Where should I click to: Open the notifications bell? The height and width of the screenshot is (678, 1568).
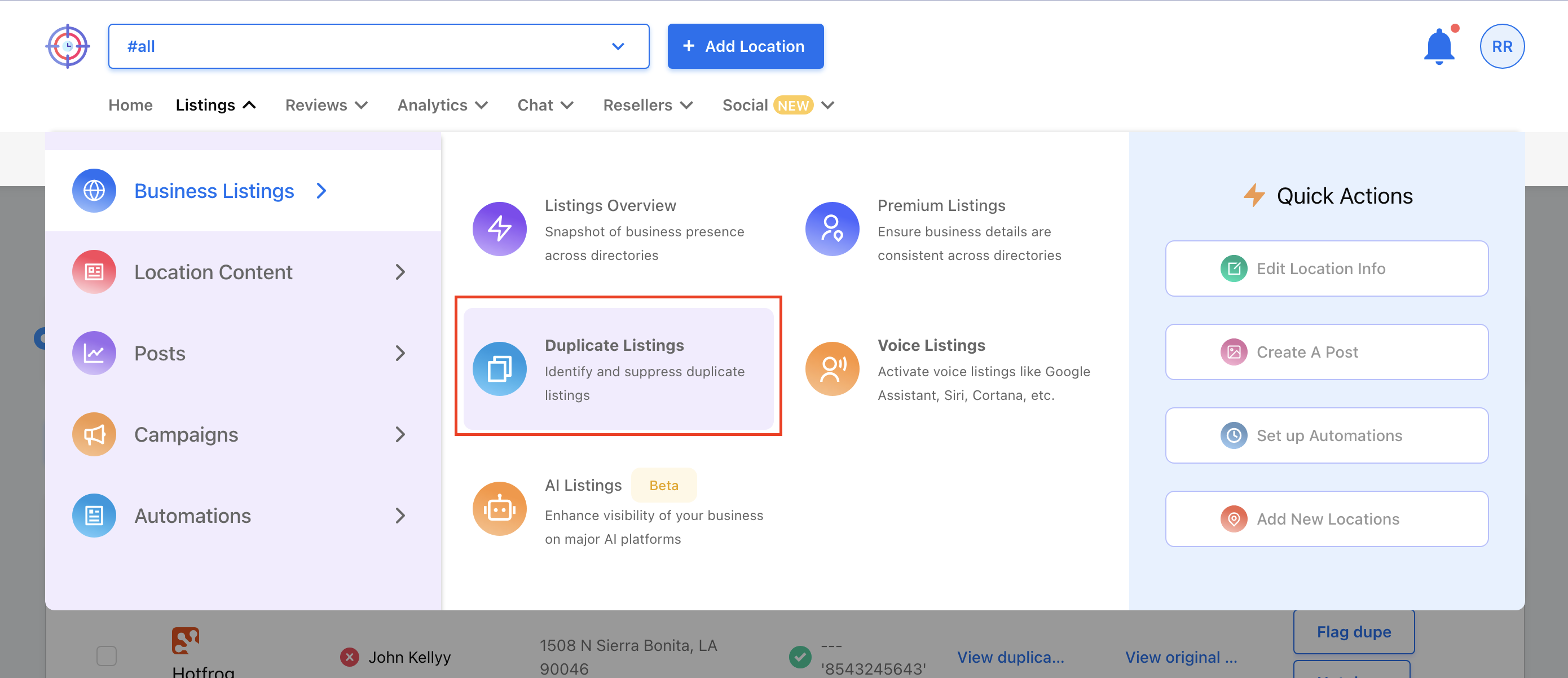(x=1439, y=46)
